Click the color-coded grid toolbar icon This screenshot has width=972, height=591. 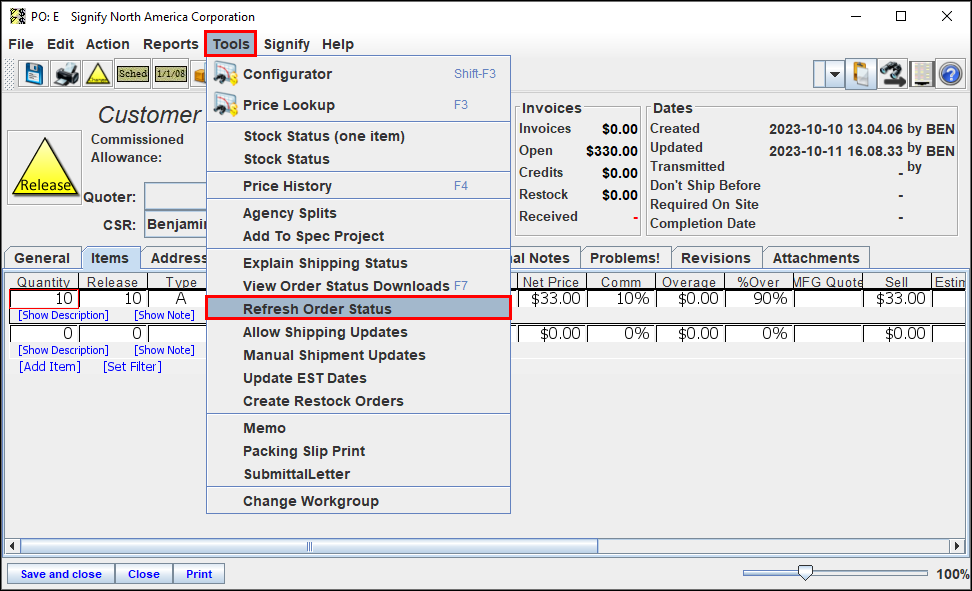click(x=922, y=74)
